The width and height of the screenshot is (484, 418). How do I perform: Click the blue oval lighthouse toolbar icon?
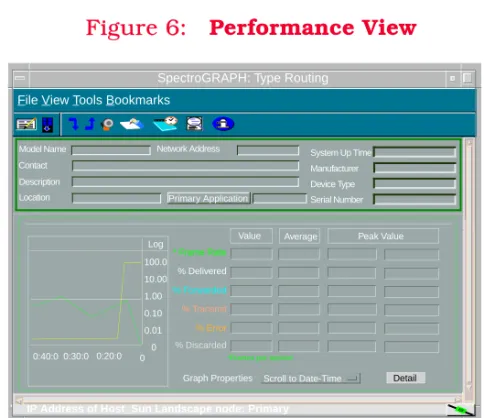[x=223, y=124]
